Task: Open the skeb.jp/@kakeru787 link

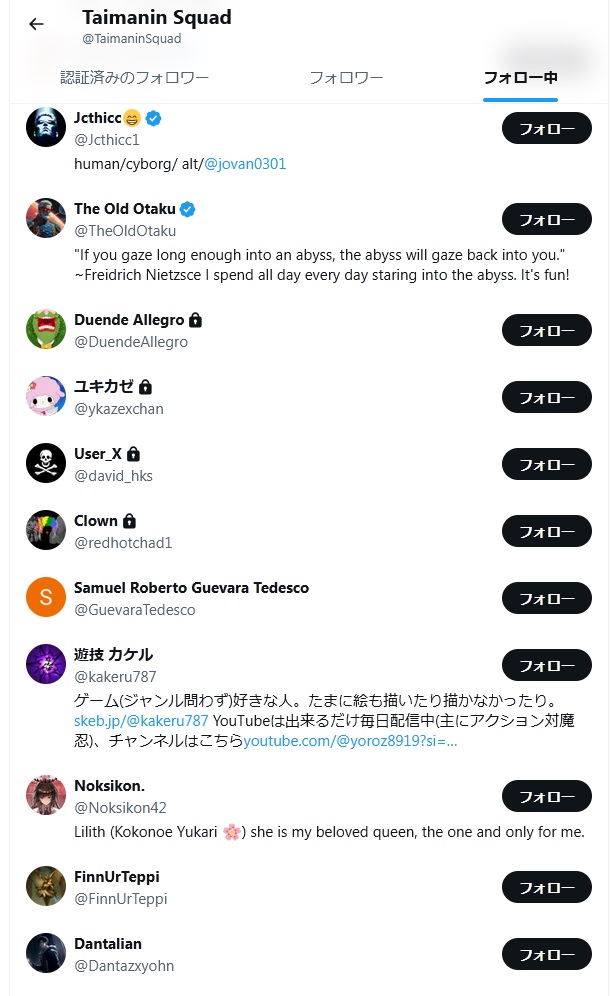Action: point(141,720)
